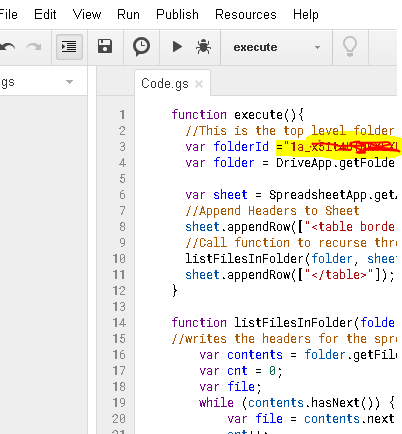The image size is (402, 434).
Task: Open the File menu
Action: [x=8, y=15]
